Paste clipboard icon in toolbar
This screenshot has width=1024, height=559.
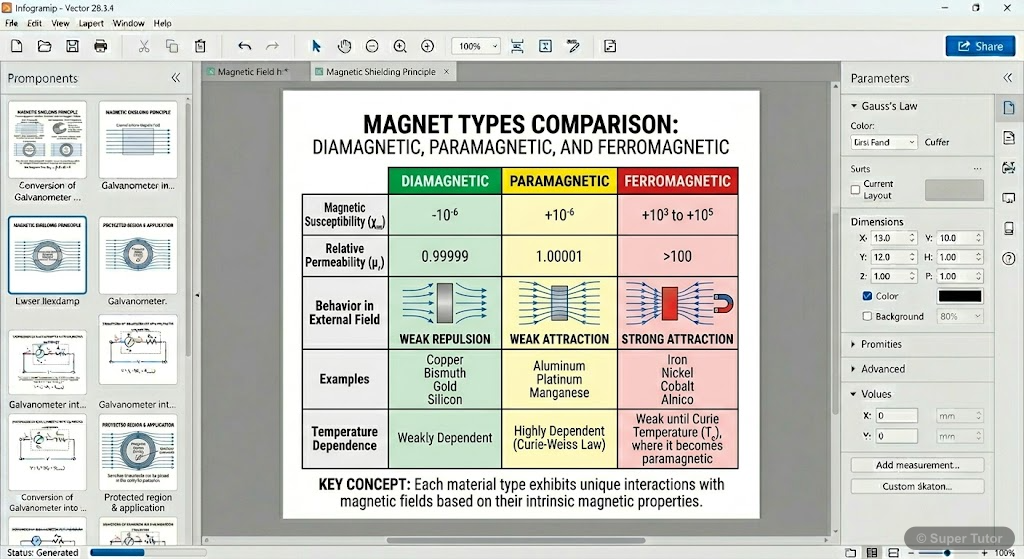click(200, 46)
